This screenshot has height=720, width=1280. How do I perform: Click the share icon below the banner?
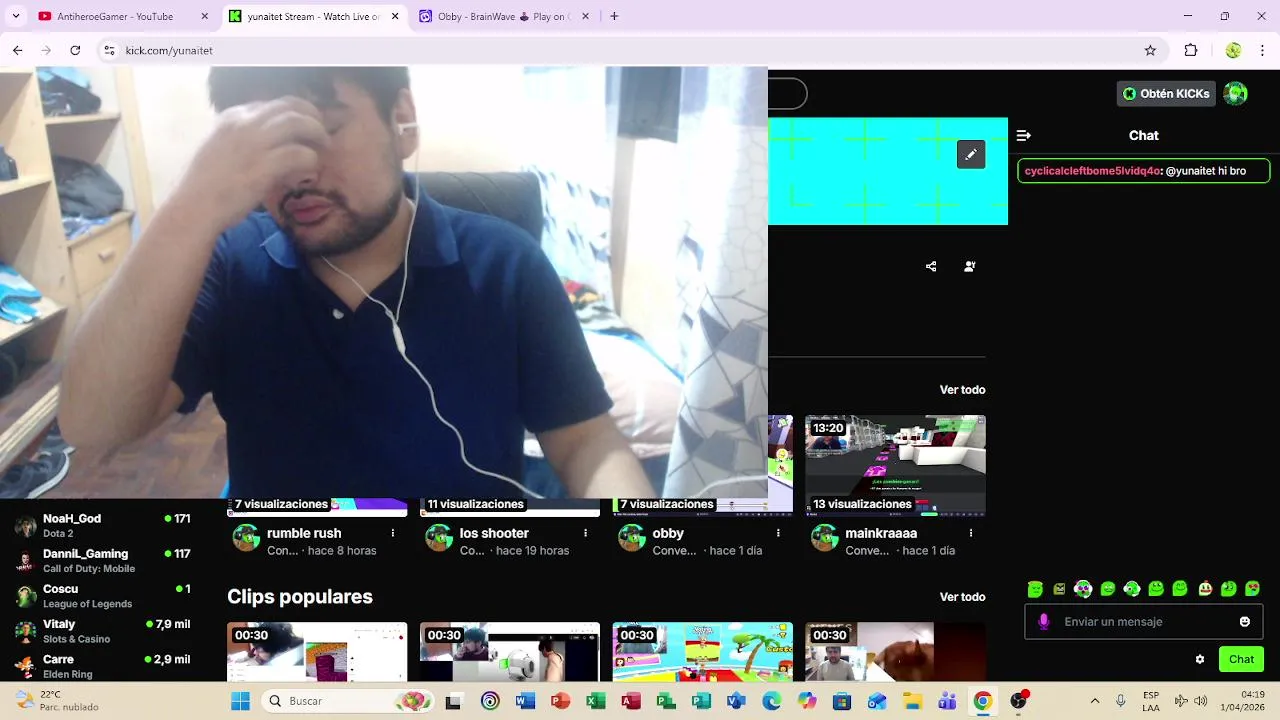931,266
